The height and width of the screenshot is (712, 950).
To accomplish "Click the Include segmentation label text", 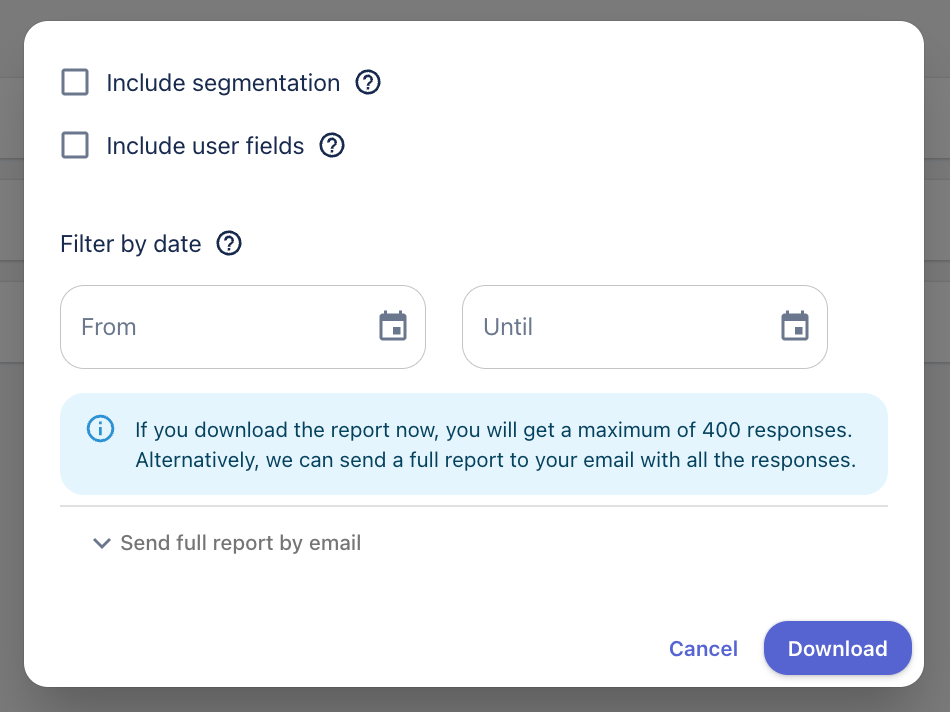I will 223,83.
